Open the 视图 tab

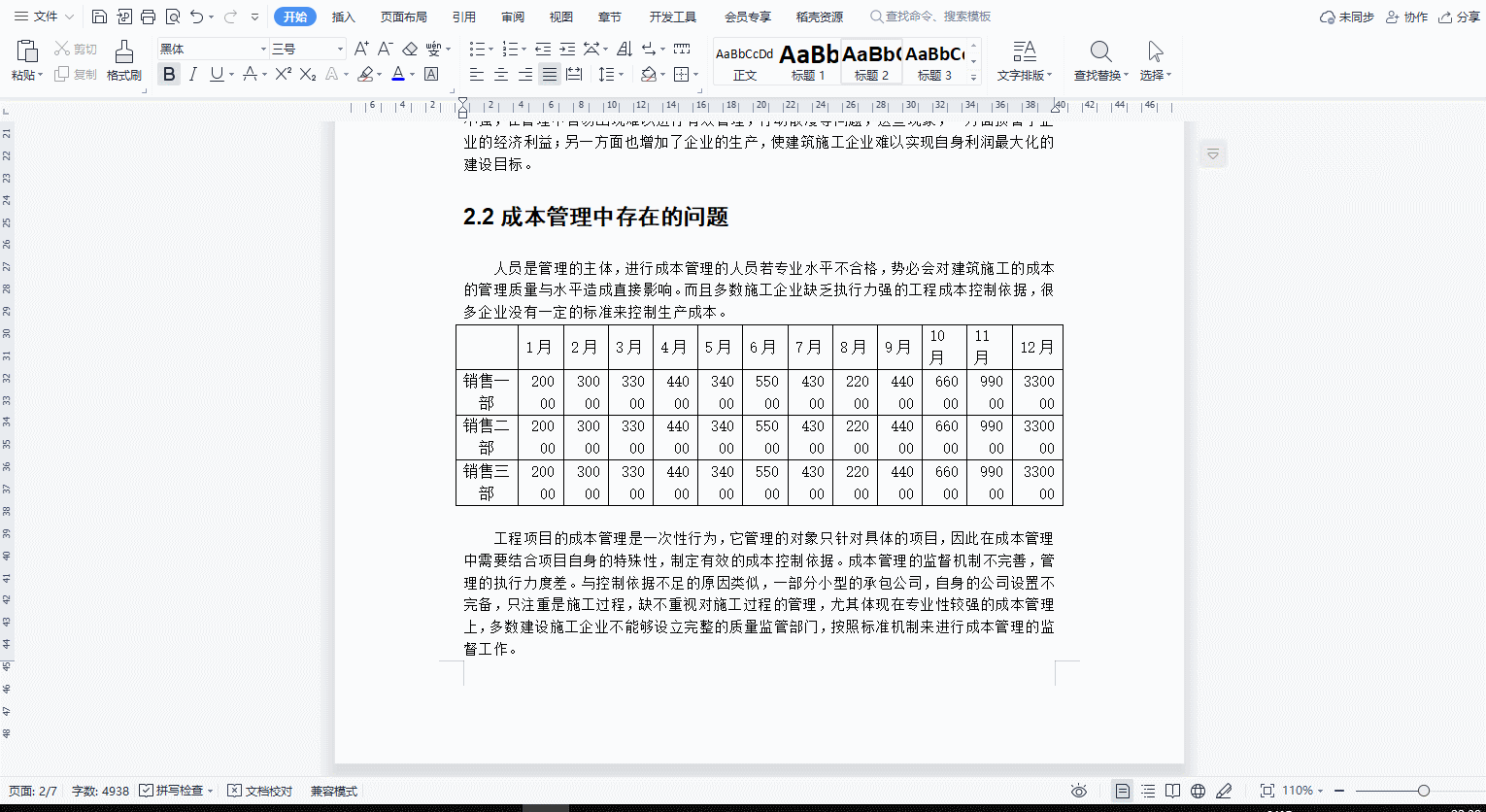[561, 17]
